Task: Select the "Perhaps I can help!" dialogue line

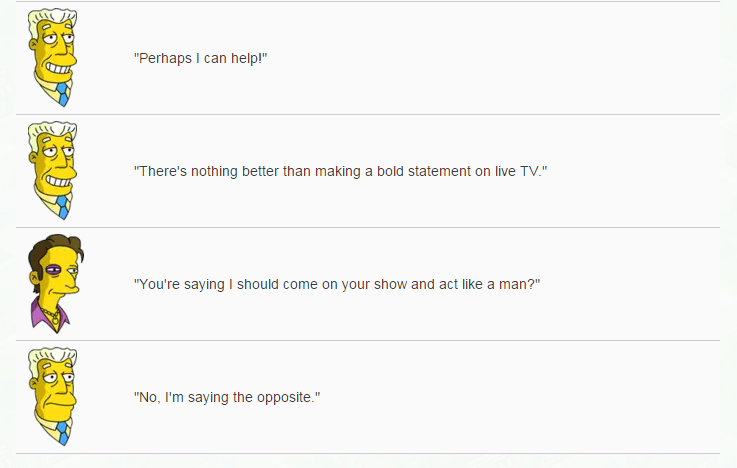Action: 201,58
